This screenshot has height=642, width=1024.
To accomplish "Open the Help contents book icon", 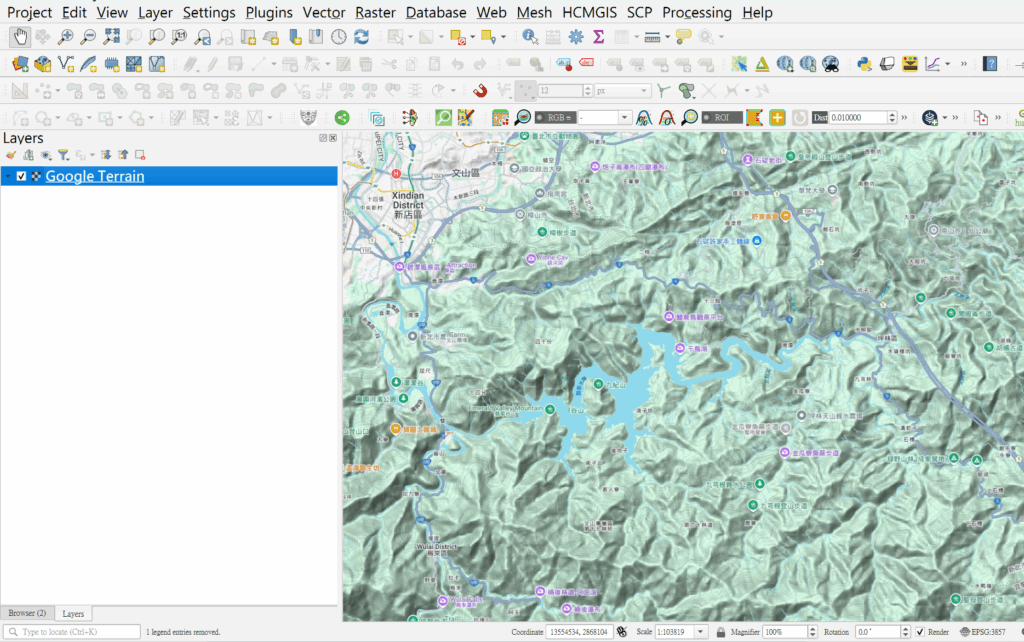I will coord(990,63).
